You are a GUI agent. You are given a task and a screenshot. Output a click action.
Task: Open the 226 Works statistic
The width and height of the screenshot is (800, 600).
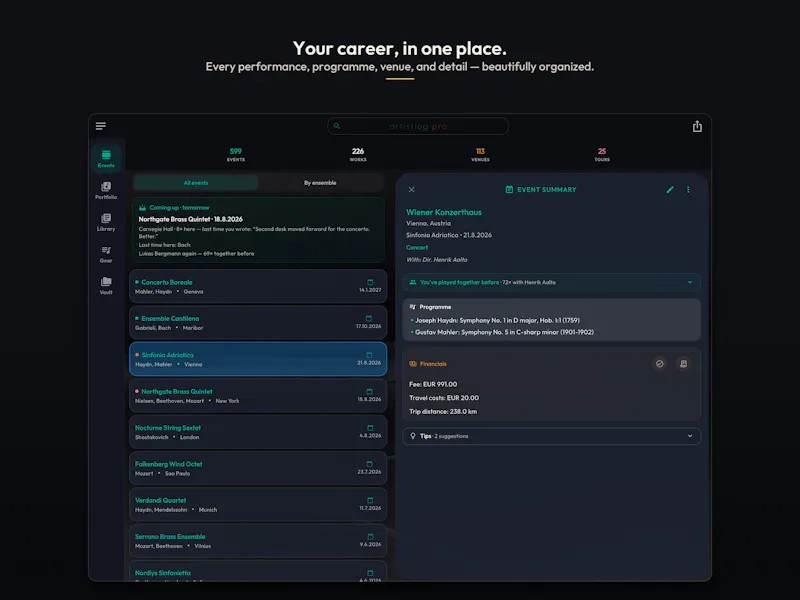(358, 155)
